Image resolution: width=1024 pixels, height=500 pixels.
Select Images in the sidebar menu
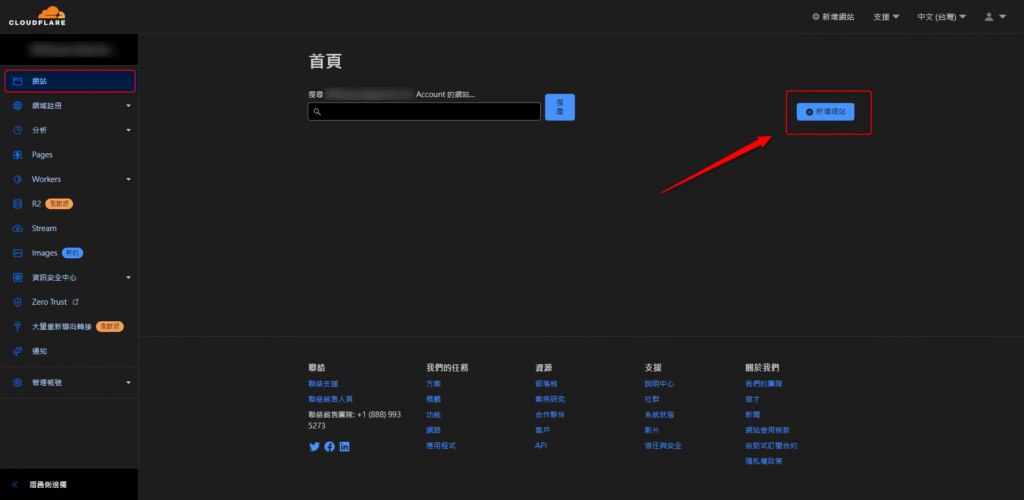(44, 253)
